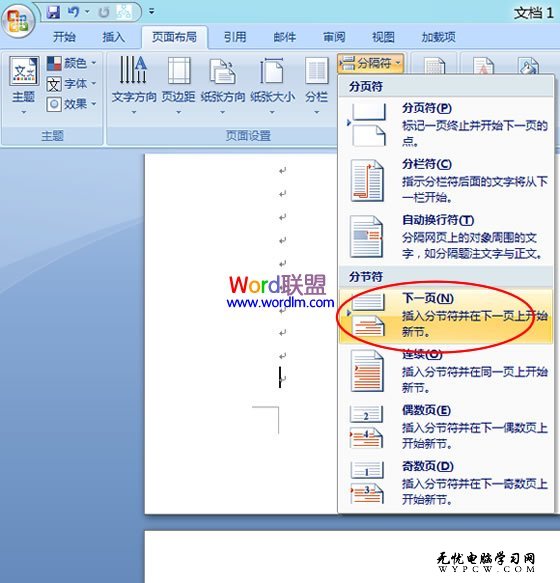This screenshot has height=583, width=560.
Task: Open the 颜色 theme colors dropdown
Action: click(x=71, y=63)
